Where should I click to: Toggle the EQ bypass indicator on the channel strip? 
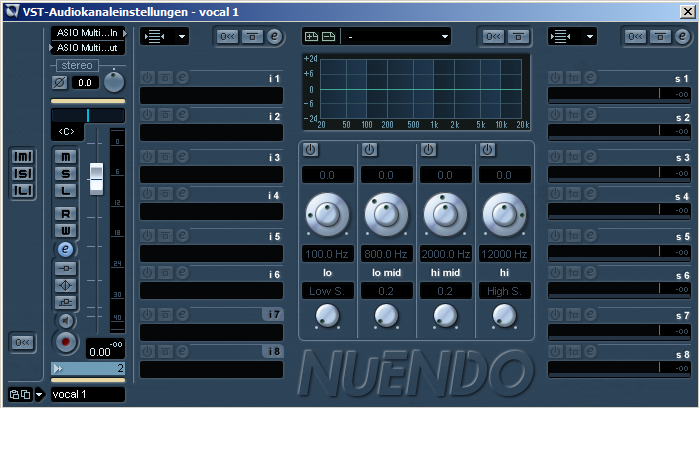66,285
